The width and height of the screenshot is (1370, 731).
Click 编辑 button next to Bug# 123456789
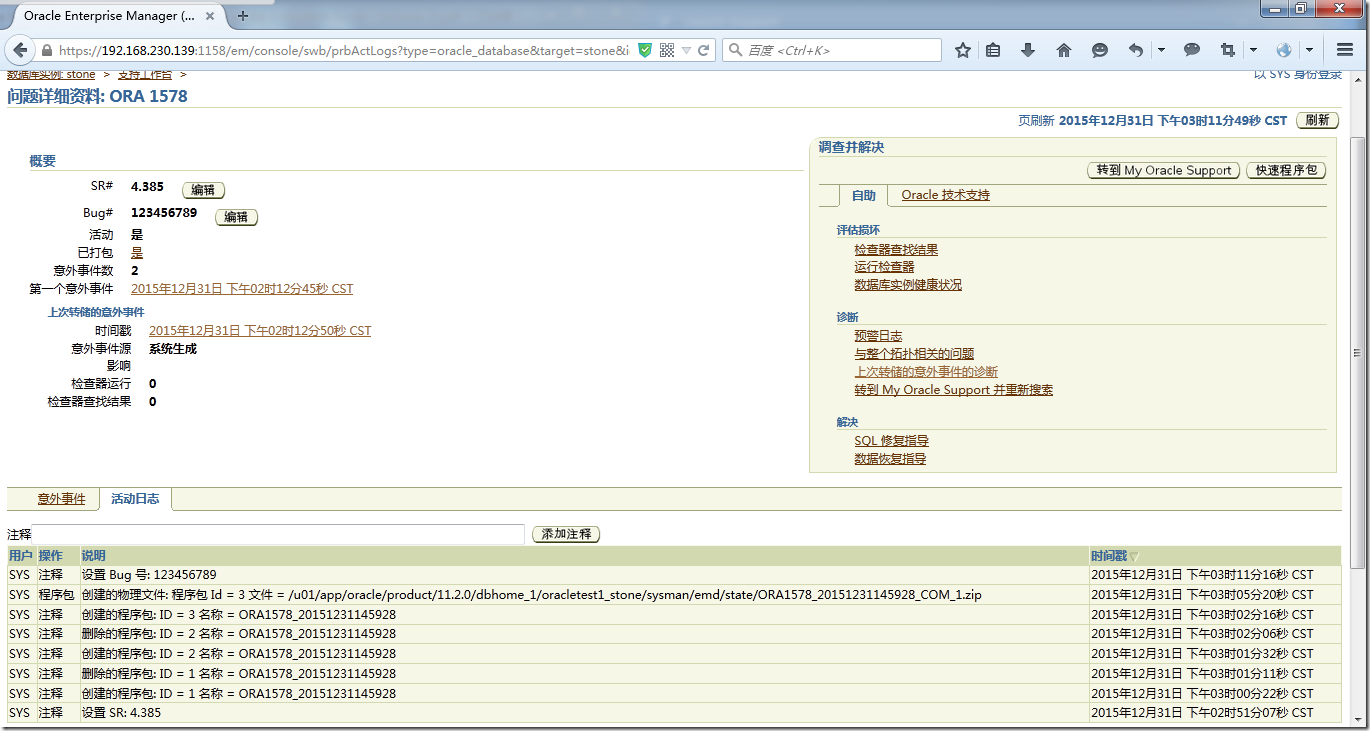click(236, 217)
